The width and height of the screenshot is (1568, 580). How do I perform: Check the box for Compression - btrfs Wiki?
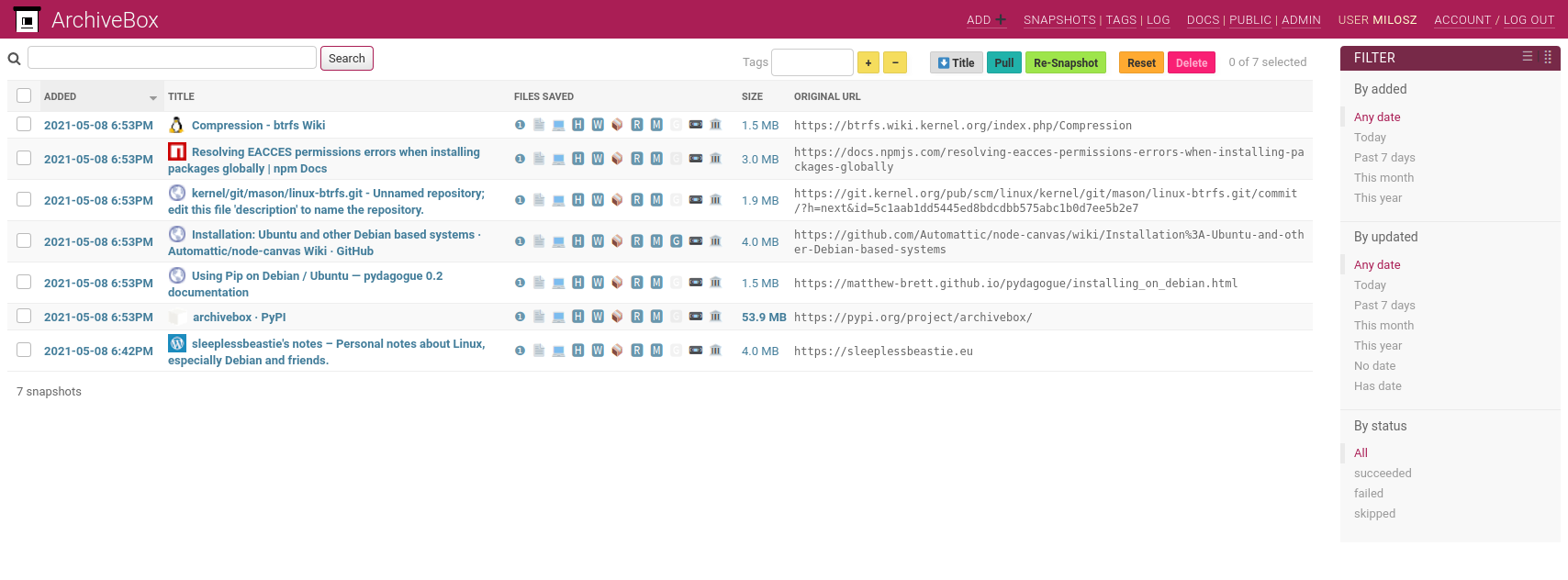[x=24, y=124]
